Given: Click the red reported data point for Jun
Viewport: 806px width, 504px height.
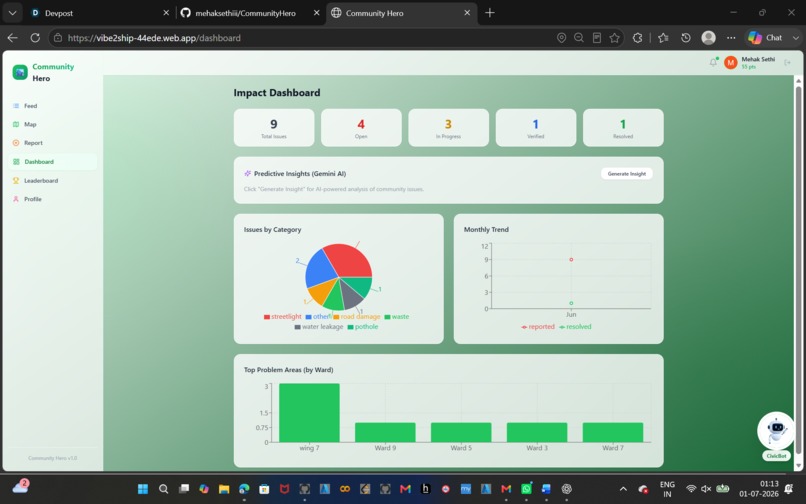Looking at the screenshot, I should click(571, 260).
